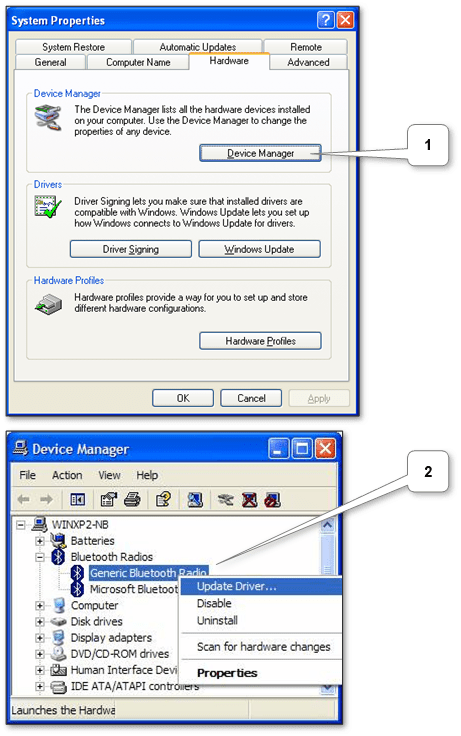461x736 pixels.
Task: Open Properties via the toolbar properties icon
Action: tap(109, 499)
